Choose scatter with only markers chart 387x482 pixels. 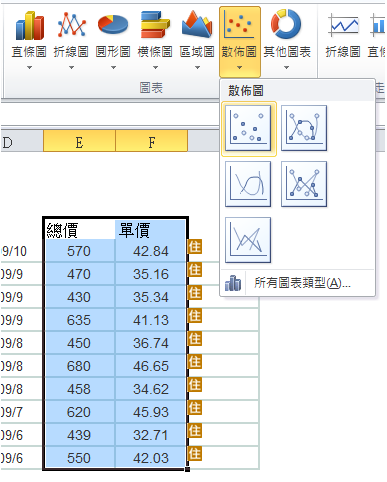coord(248,128)
